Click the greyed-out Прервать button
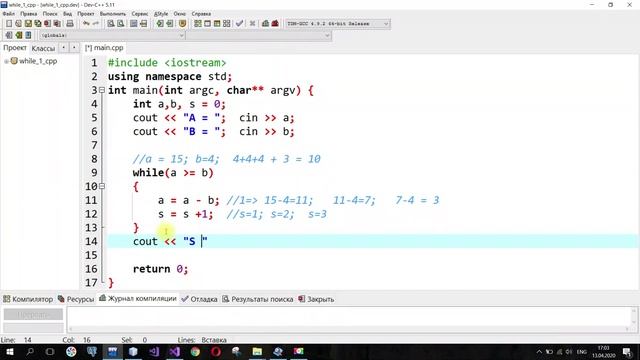 [x=33, y=314]
